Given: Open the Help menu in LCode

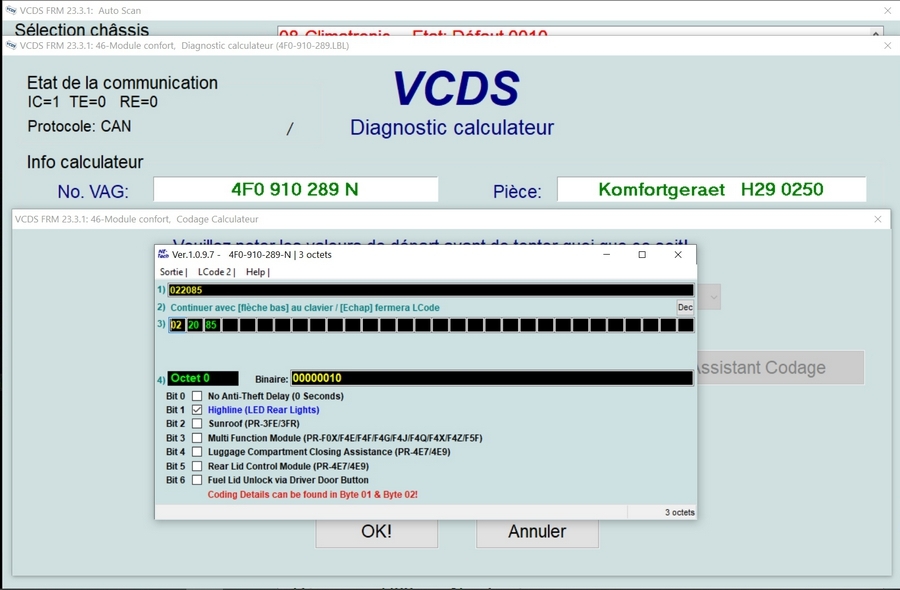Looking at the screenshot, I should tap(257, 272).
